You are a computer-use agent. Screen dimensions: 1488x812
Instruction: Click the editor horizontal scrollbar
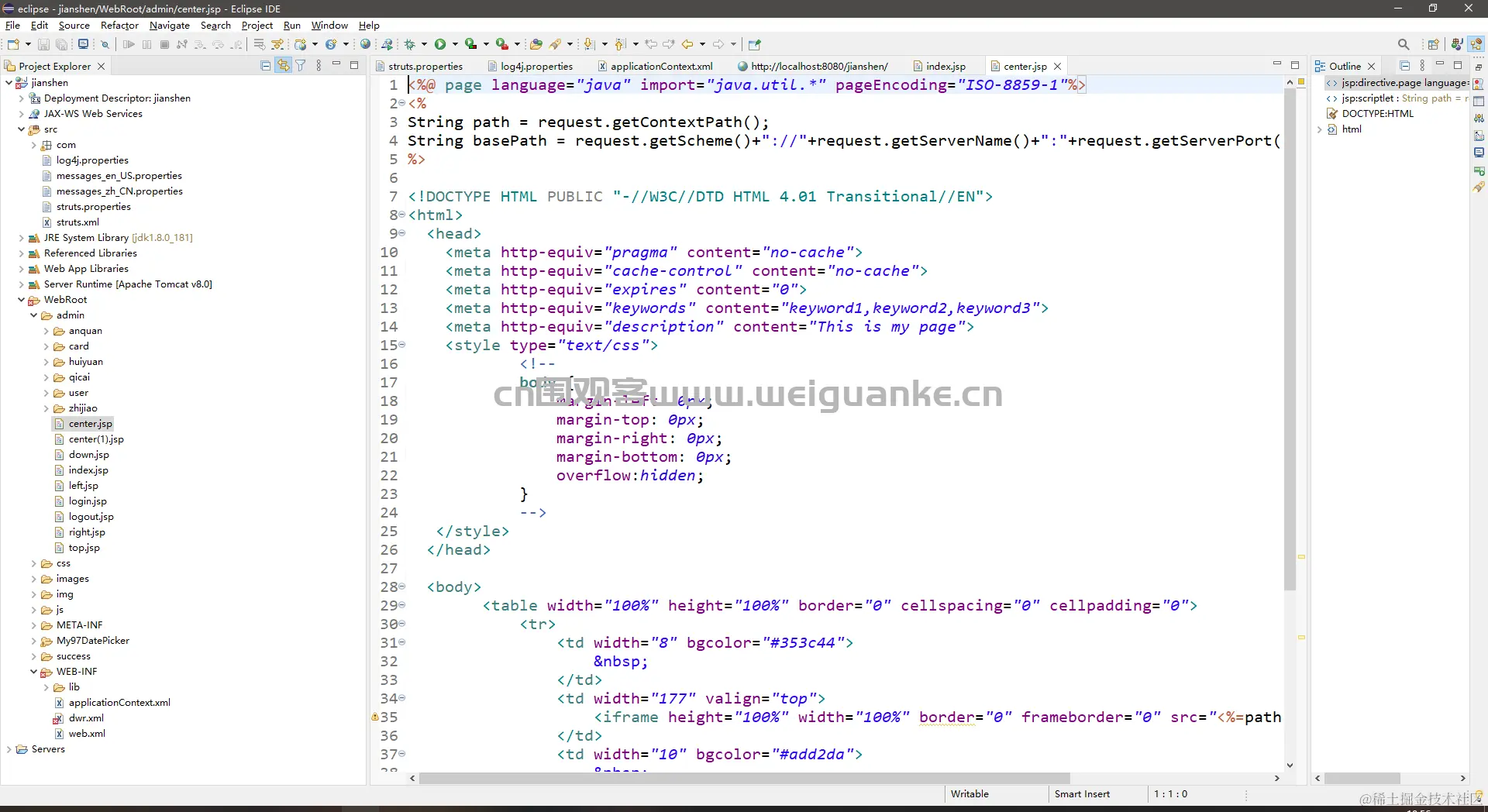pos(744,778)
